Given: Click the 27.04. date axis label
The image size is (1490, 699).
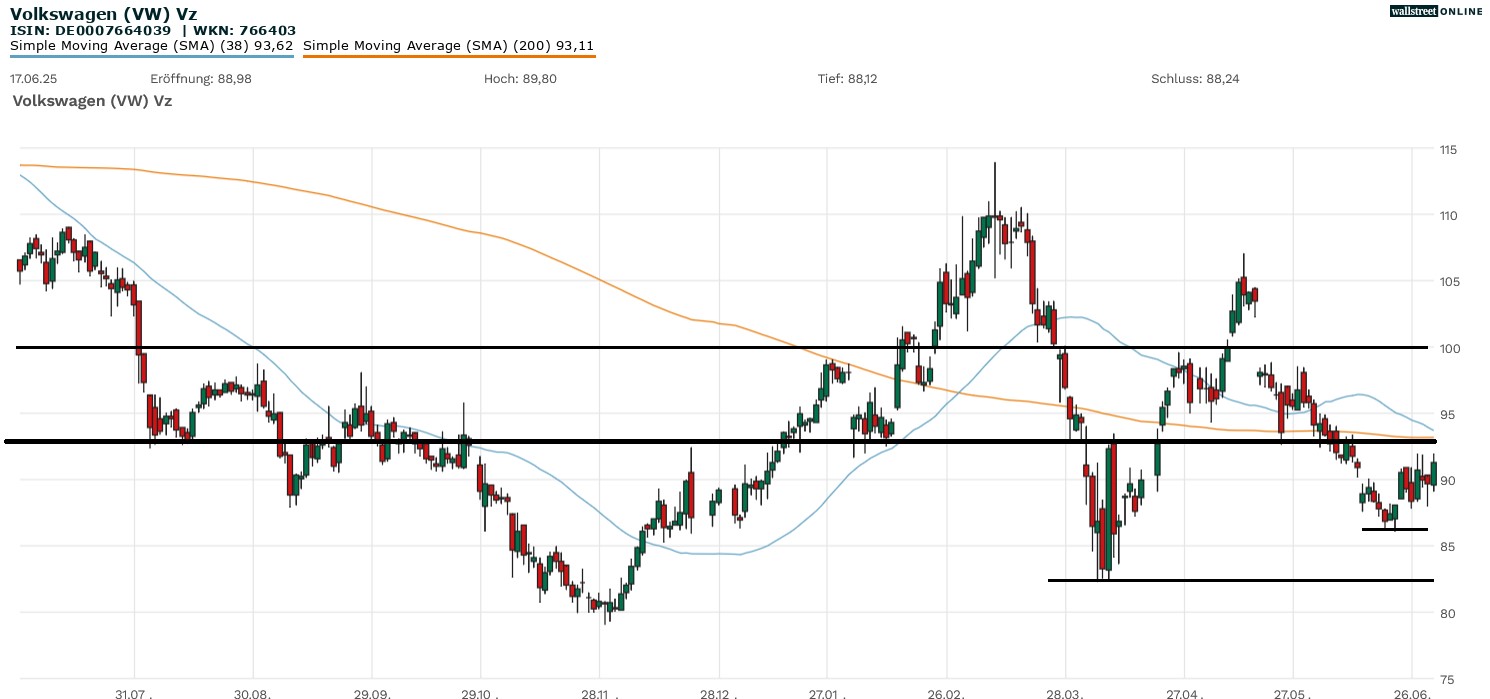Looking at the screenshot, I should tap(1184, 693).
